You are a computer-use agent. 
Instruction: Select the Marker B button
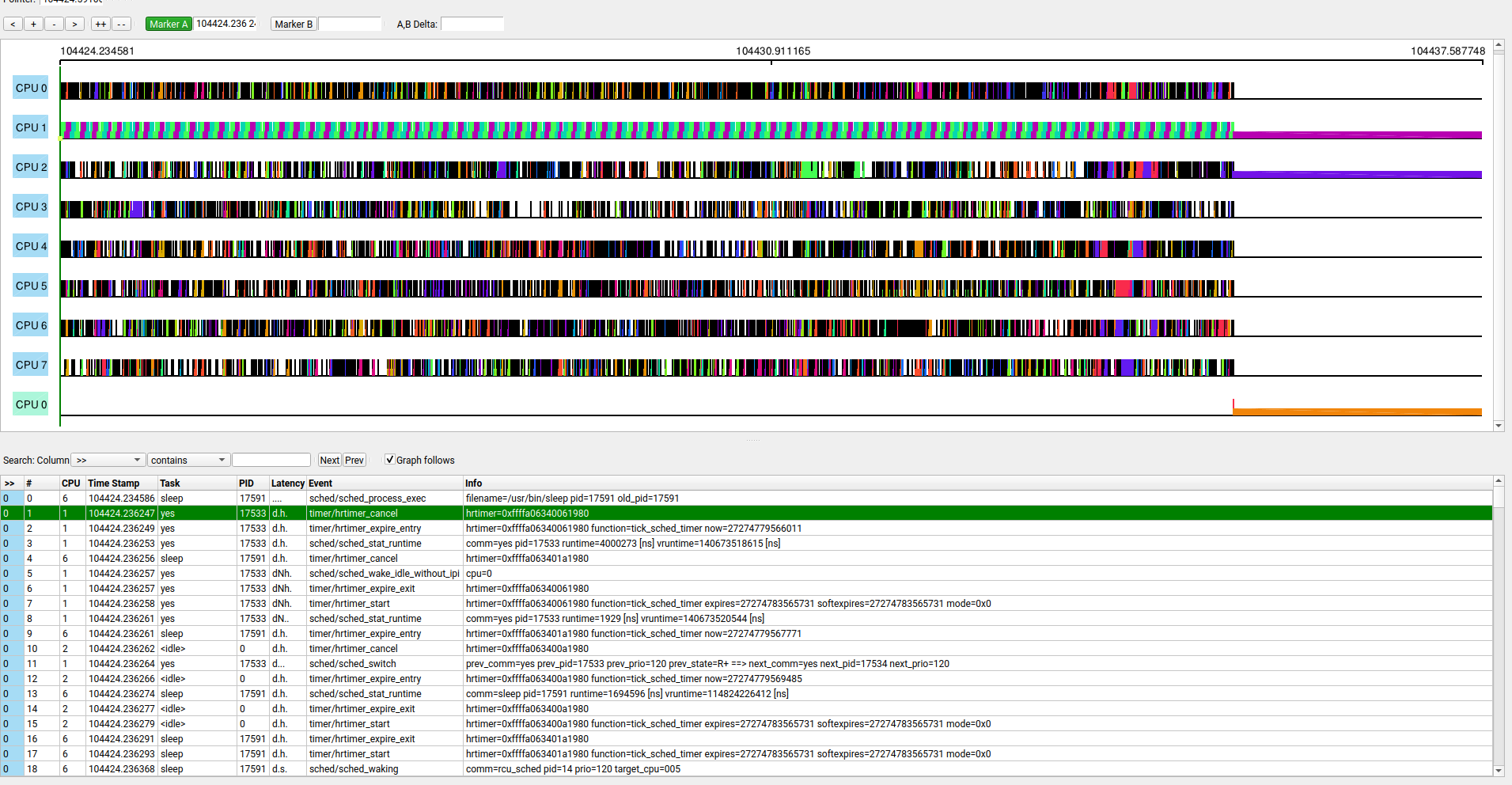click(x=294, y=25)
